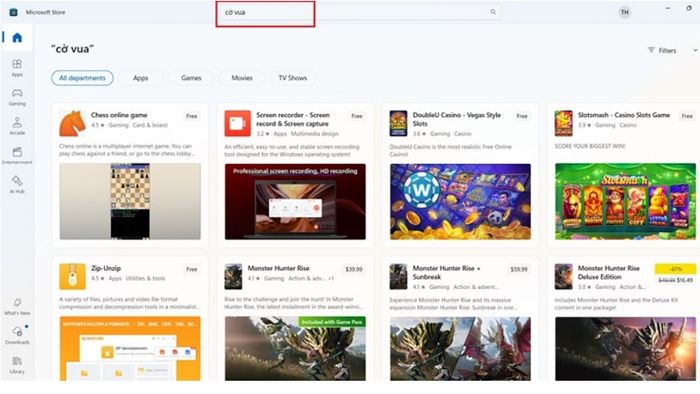The height and width of the screenshot is (394, 700).
Task: Click the search magnifier icon
Action: click(x=493, y=12)
